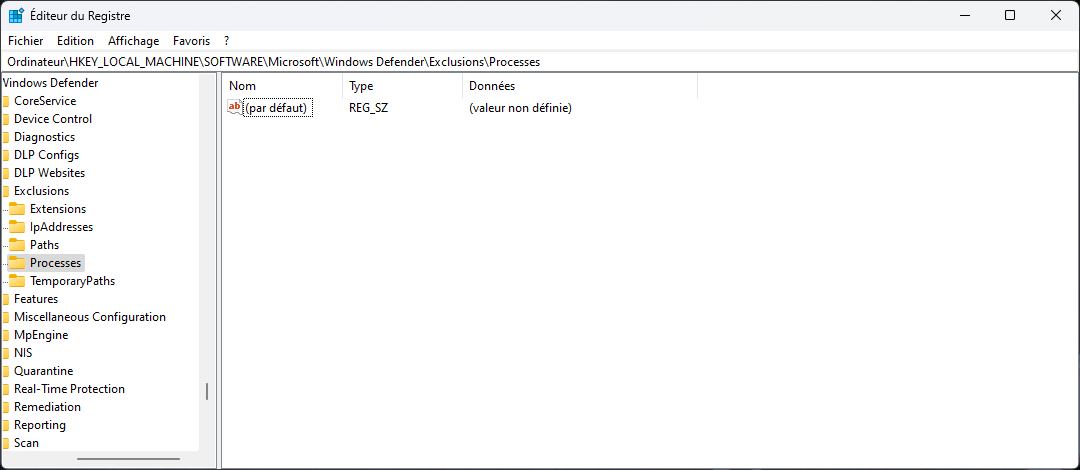Open the Affichage menu
The width and height of the screenshot is (1080, 470).
[x=134, y=41]
